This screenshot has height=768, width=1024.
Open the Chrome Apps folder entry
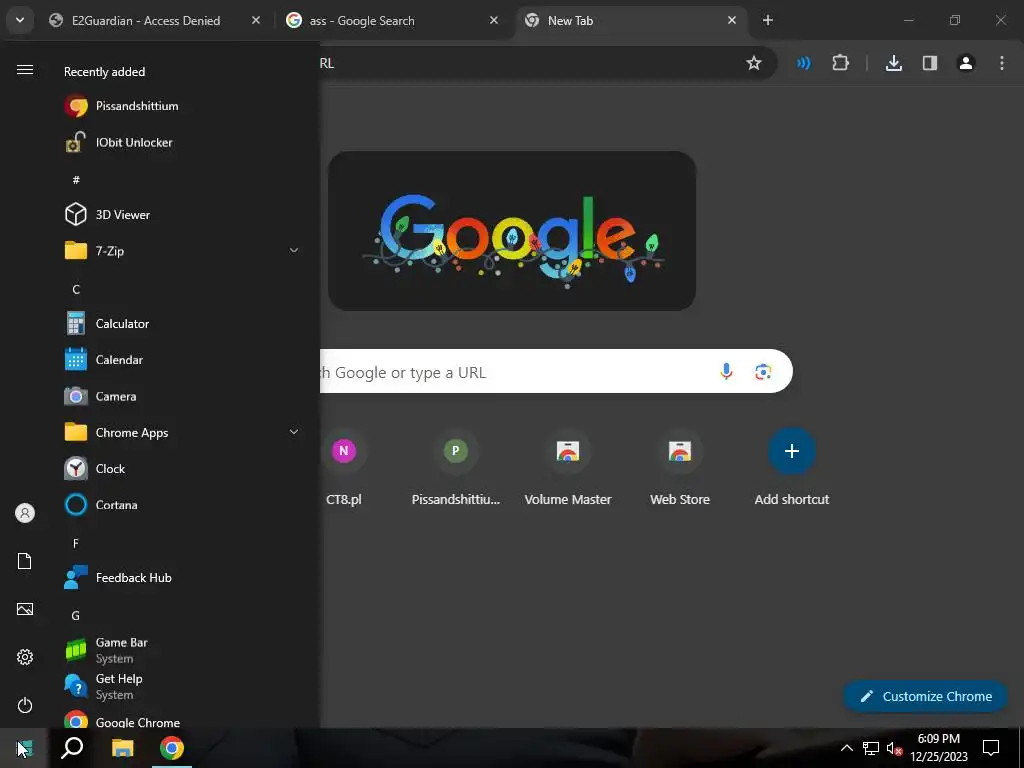pyautogui.click(x=180, y=432)
